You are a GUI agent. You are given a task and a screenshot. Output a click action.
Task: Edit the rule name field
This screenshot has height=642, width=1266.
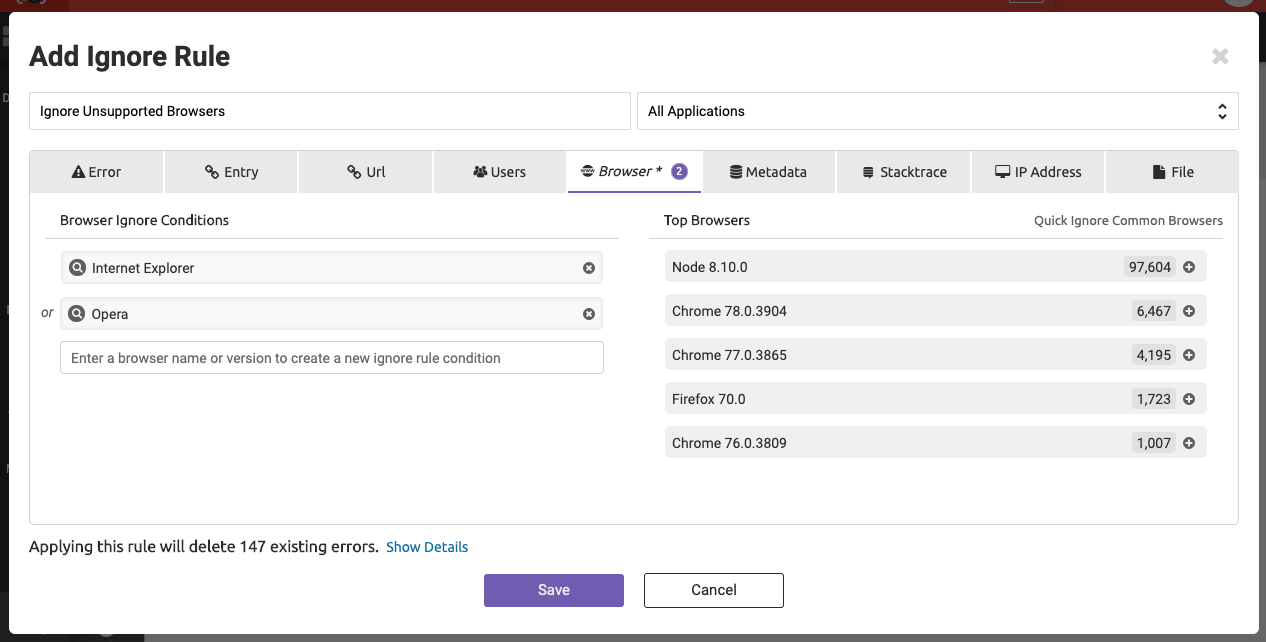[329, 111]
